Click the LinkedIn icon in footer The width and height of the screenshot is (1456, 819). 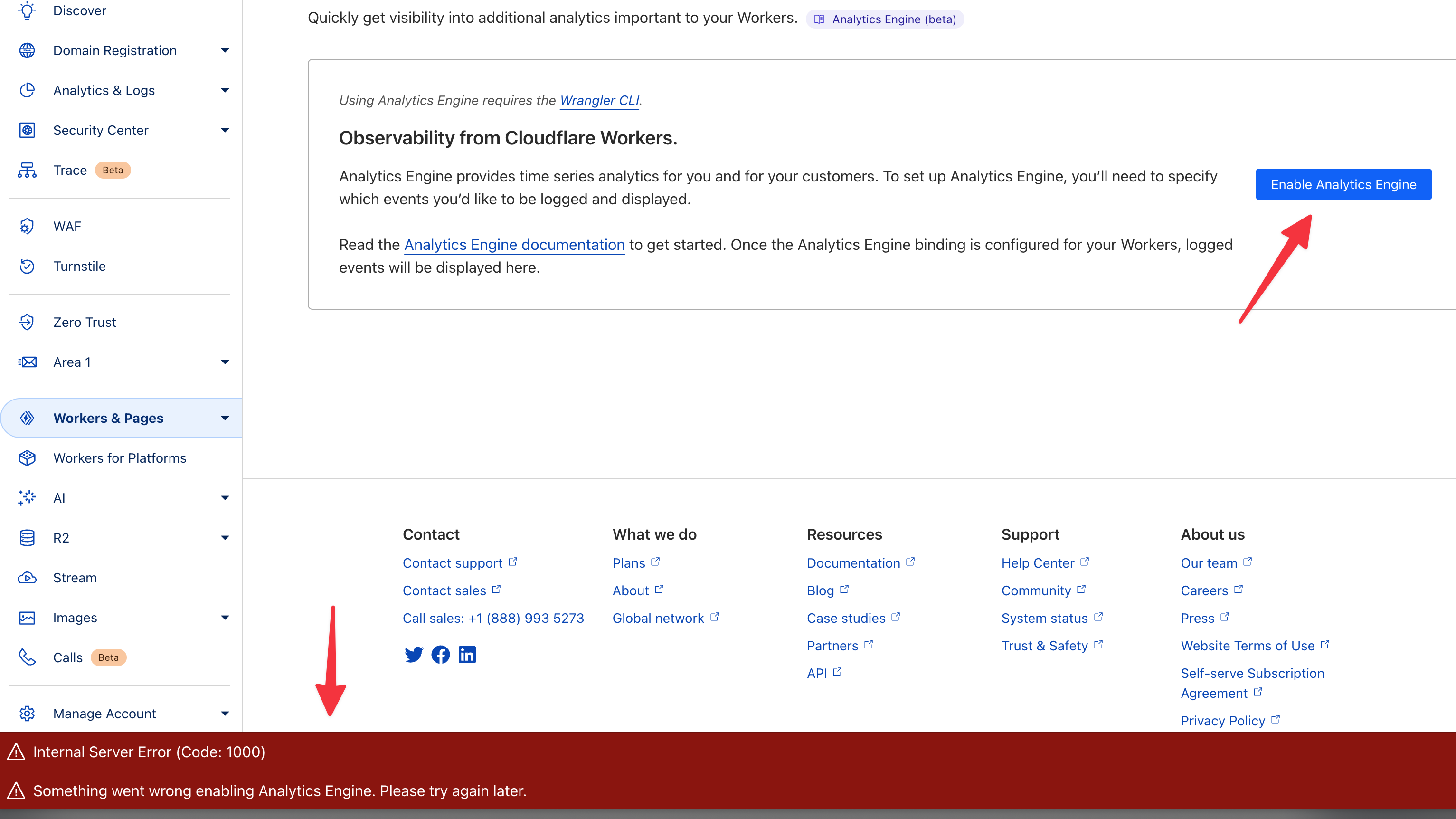467,655
